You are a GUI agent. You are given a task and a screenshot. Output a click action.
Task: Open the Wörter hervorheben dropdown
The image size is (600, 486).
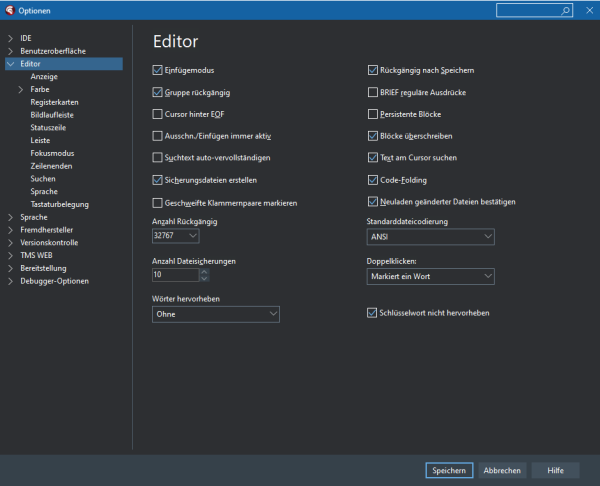point(215,314)
